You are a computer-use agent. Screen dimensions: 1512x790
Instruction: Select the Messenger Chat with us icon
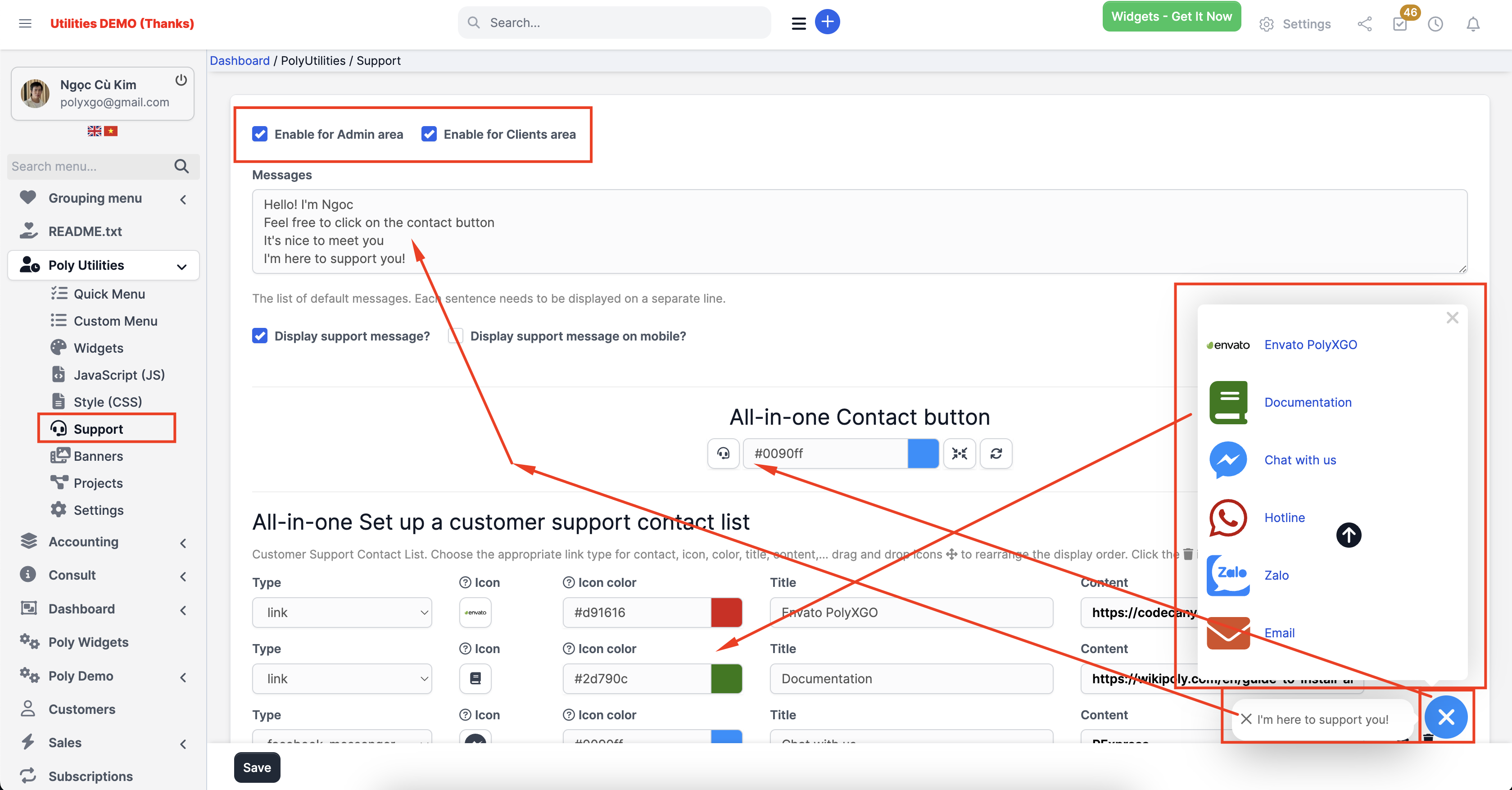(1228, 460)
